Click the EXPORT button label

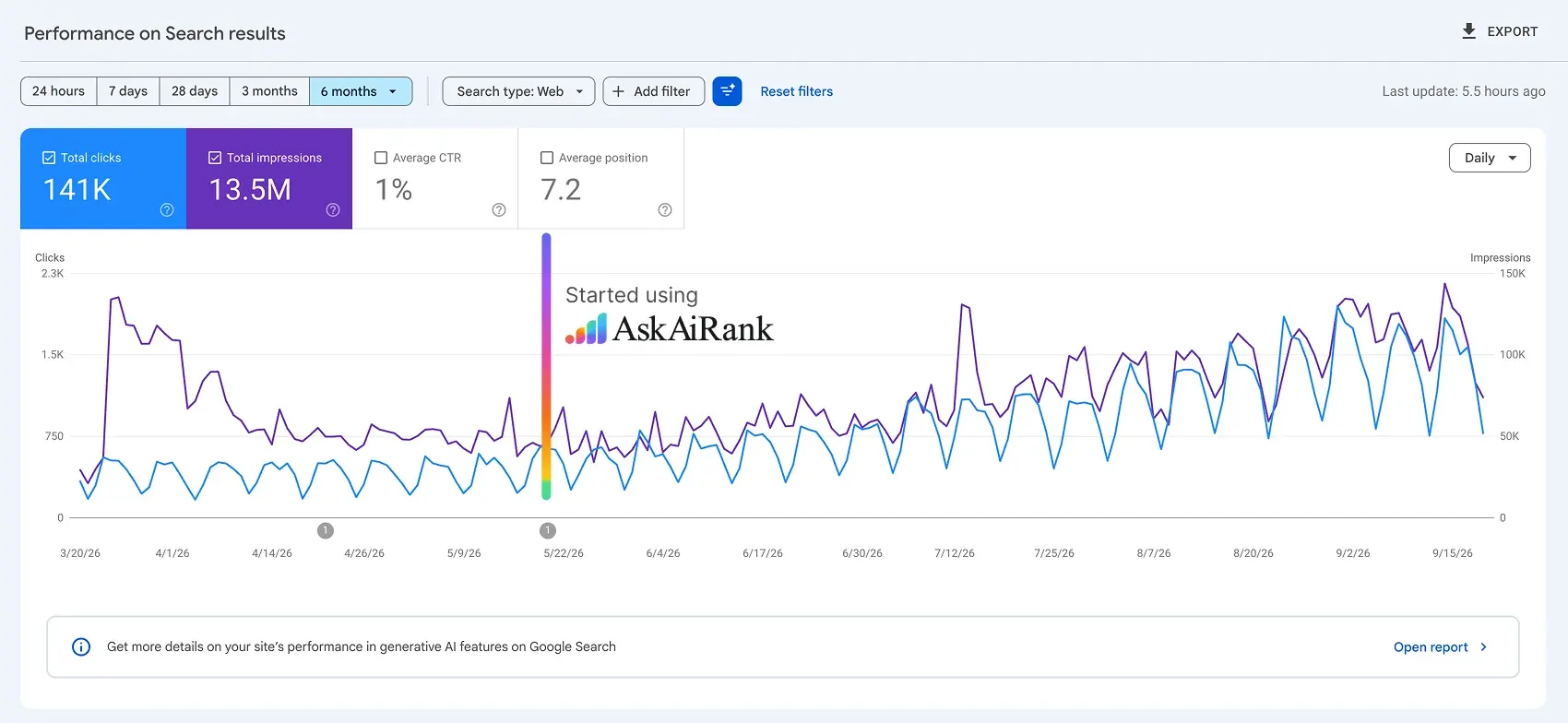(1513, 31)
